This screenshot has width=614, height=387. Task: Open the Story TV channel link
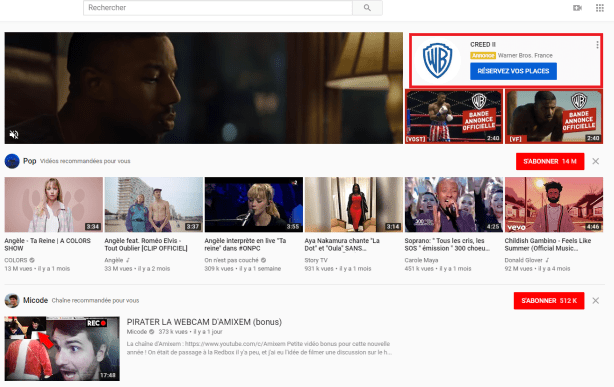[316, 260]
